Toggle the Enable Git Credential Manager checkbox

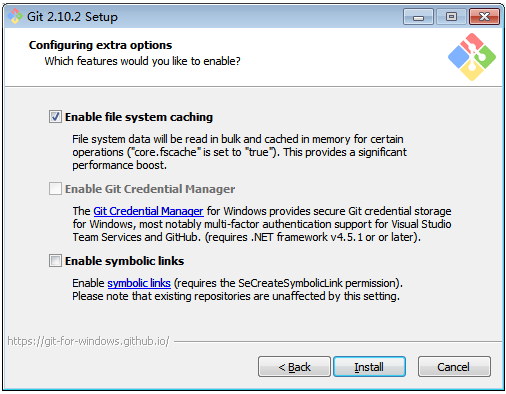coord(55,189)
